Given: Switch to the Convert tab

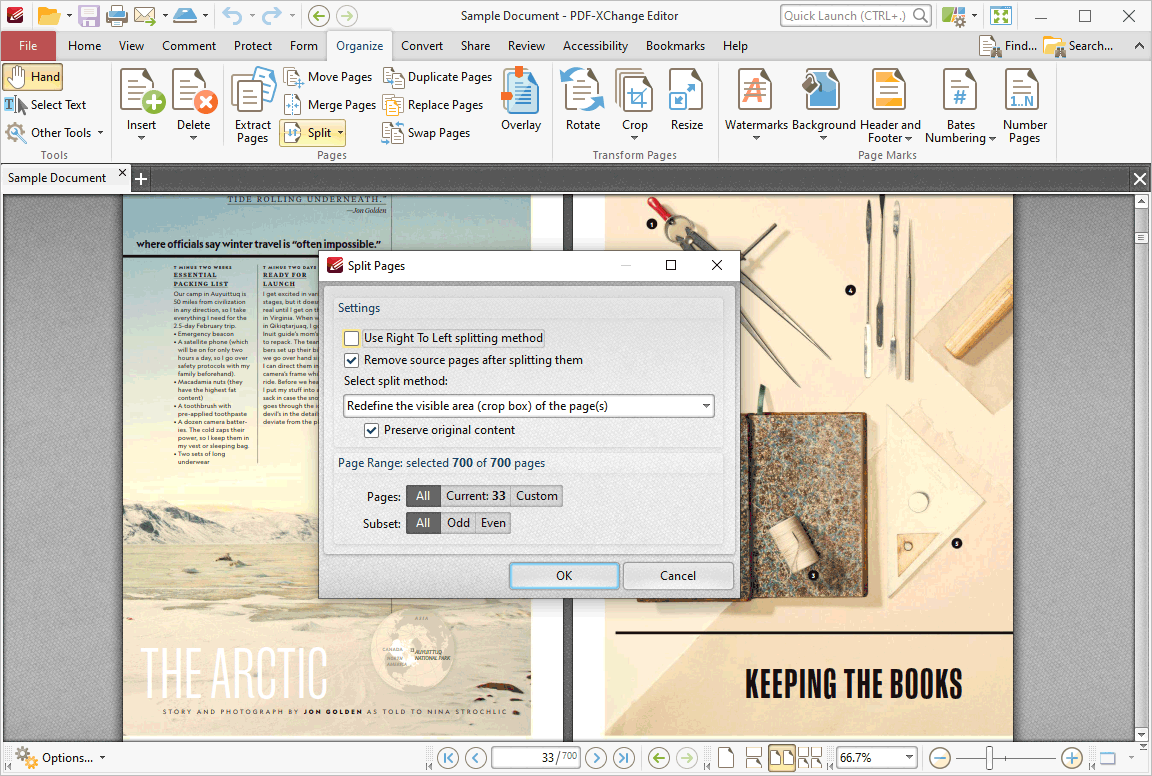Looking at the screenshot, I should pos(422,46).
